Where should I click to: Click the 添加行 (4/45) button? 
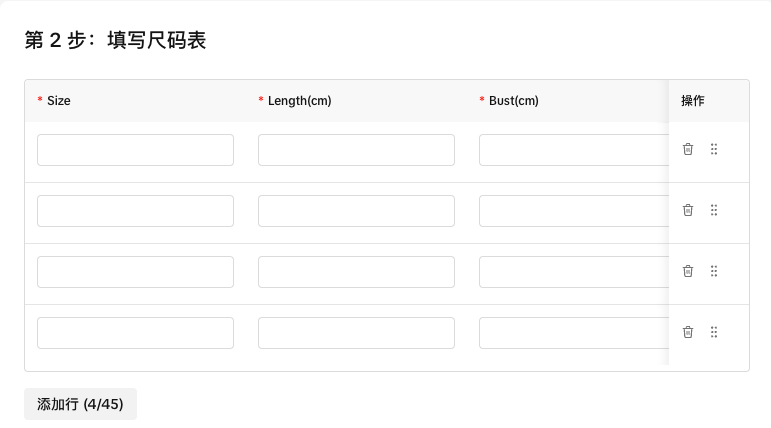coord(80,404)
